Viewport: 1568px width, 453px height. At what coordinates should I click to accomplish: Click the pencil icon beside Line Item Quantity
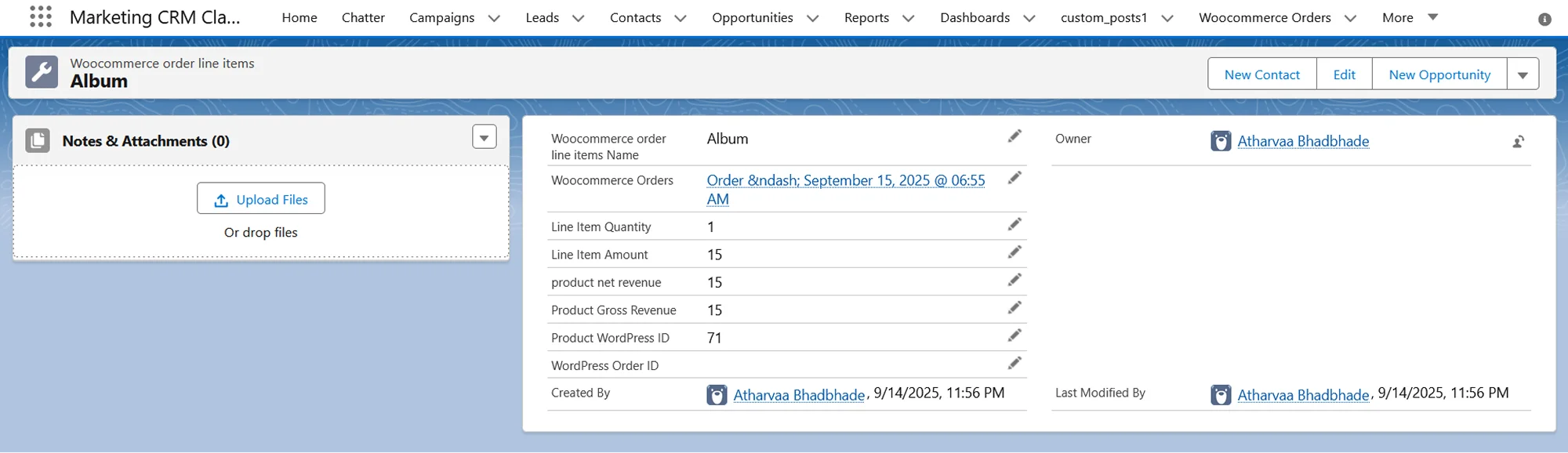[1014, 225]
